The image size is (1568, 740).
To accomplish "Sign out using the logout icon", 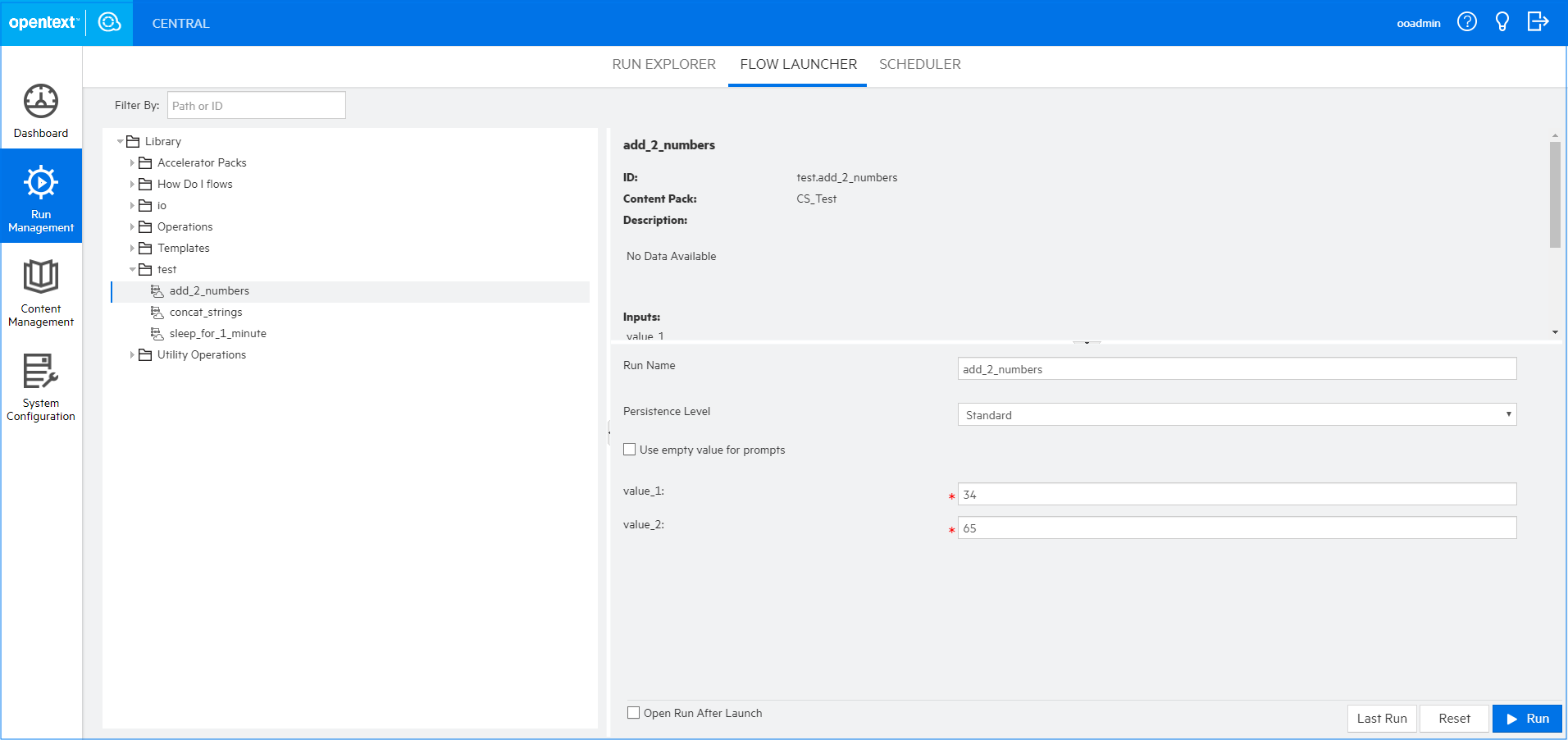I will point(1538,22).
